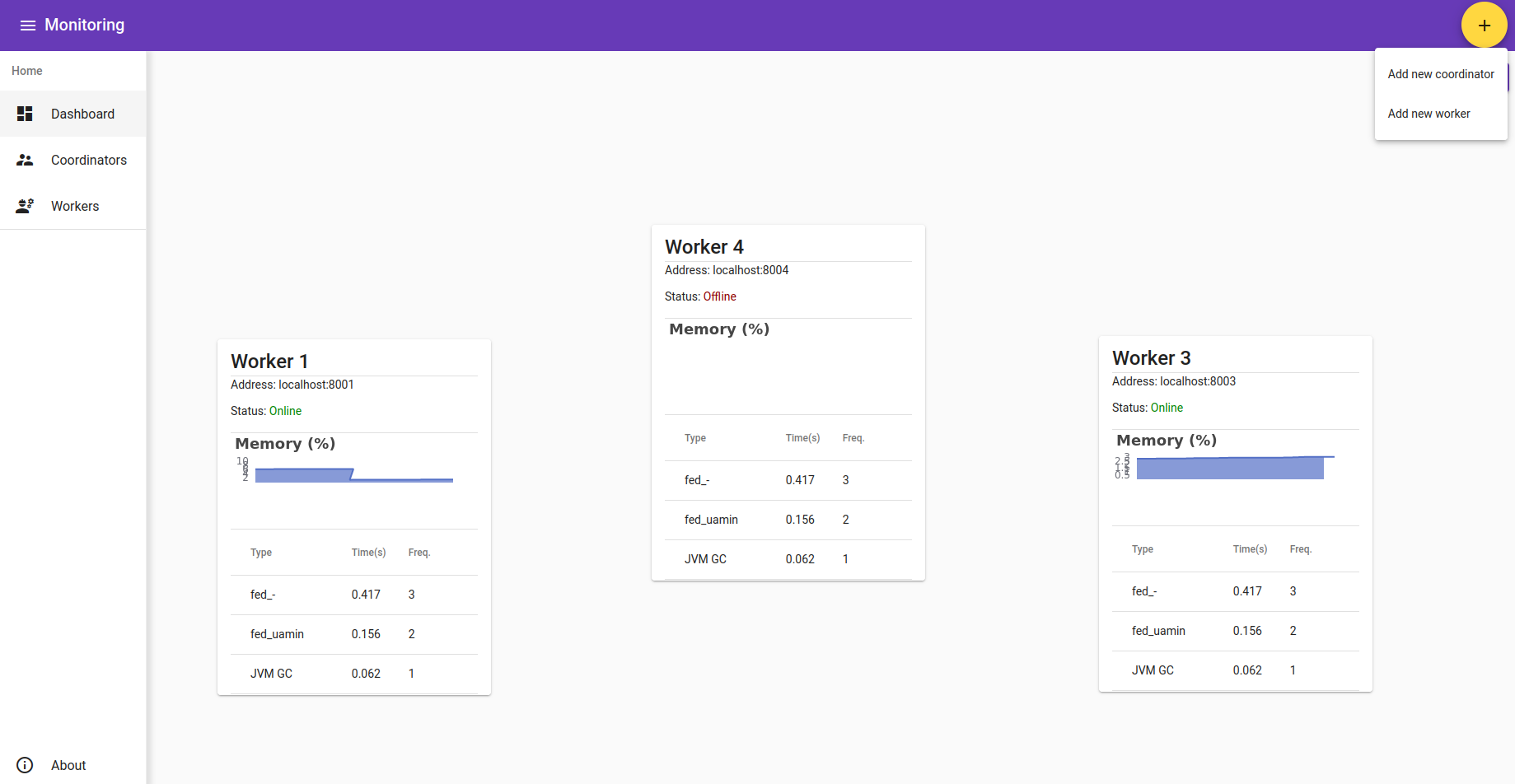This screenshot has height=784, width=1515.
Task: Click the Dashboard grid icon
Action: (25, 114)
